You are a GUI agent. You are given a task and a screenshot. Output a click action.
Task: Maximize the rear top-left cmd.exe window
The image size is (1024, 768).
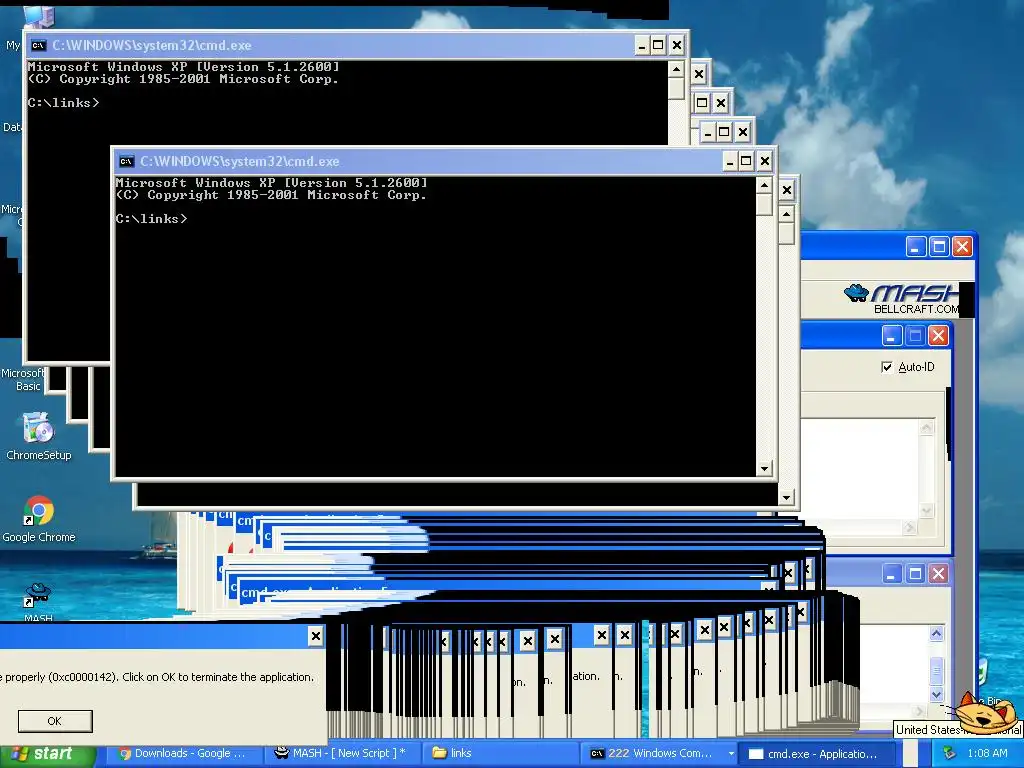point(658,45)
